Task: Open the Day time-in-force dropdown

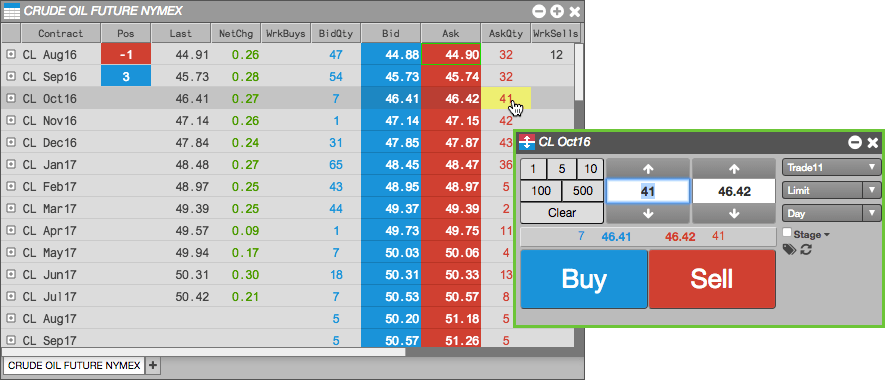Action: click(x=831, y=214)
